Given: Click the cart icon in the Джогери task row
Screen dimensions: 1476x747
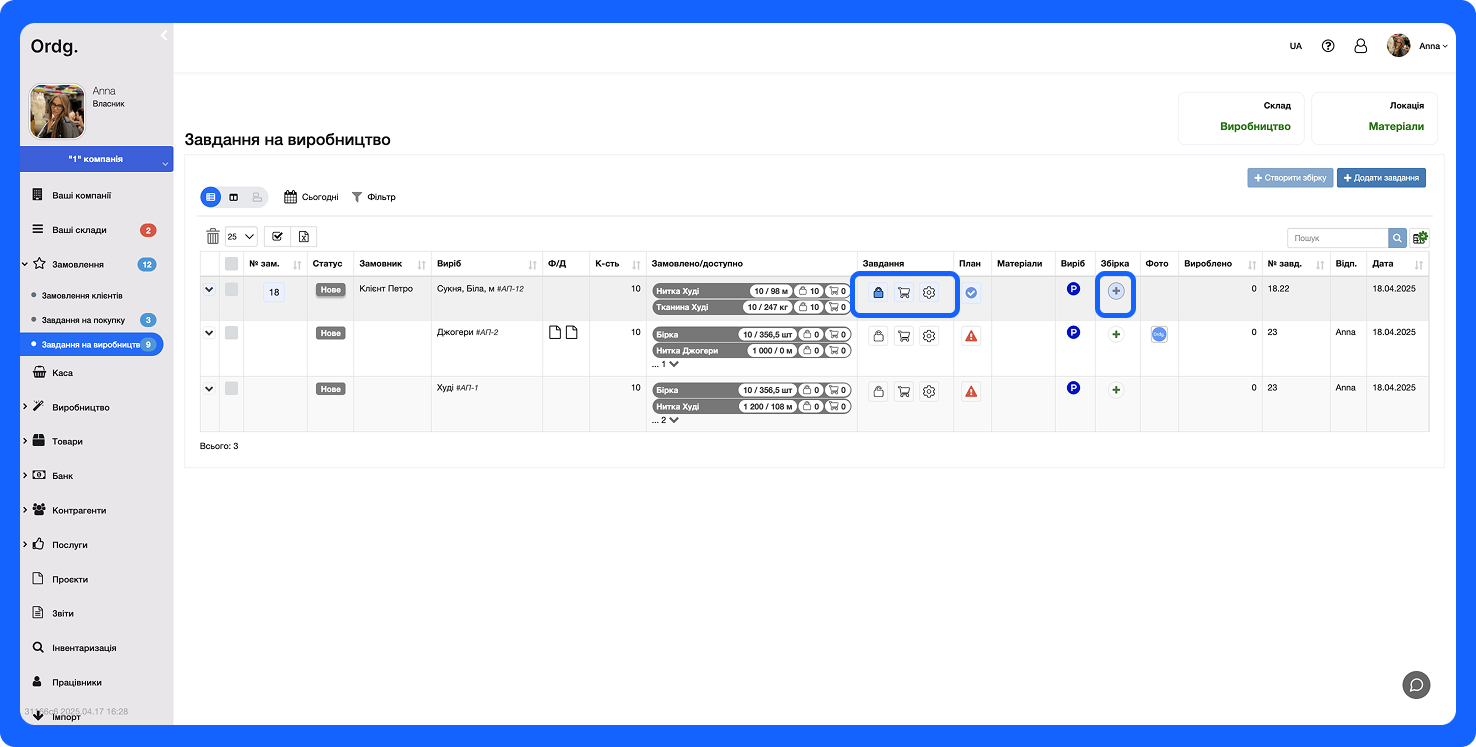Looking at the screenshot, I should 904,336.
